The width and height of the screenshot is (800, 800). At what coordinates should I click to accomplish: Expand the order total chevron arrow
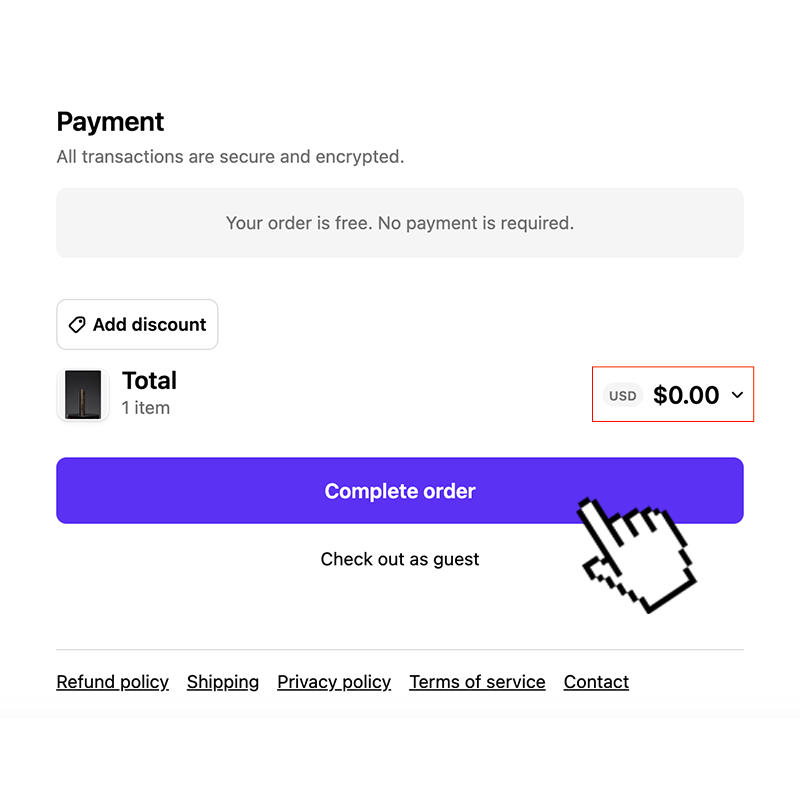738,395
